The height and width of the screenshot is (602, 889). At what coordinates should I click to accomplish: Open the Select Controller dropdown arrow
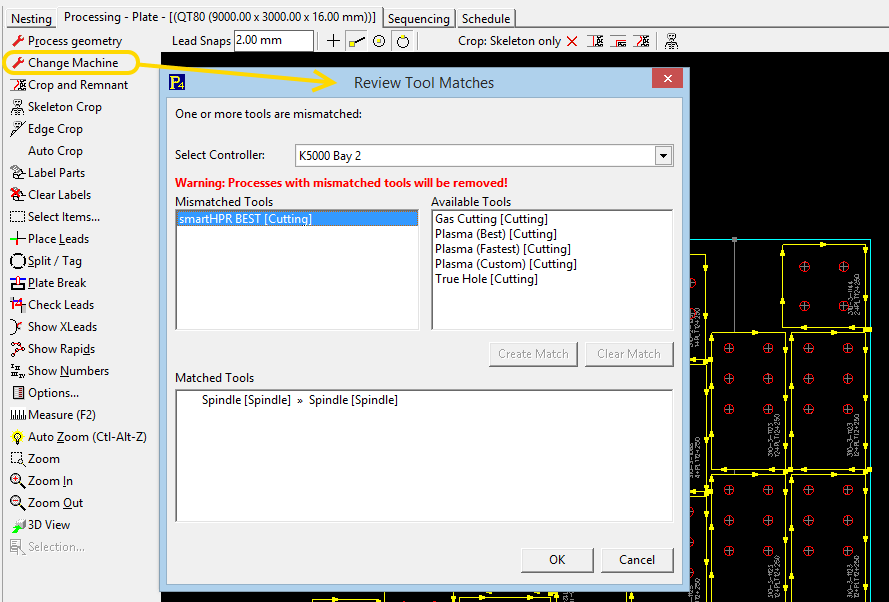pos(663,155)
